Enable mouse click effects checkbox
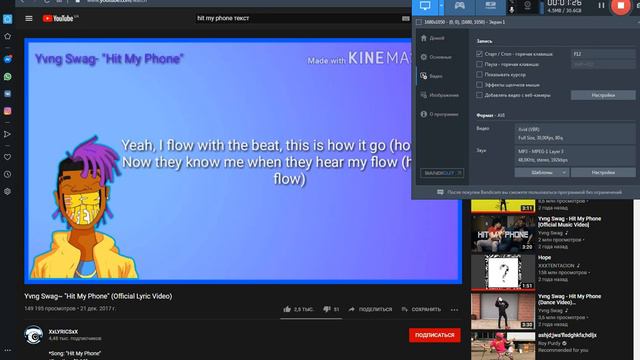The height and width of the screenshot is (360, 640). tap(479, 84)
